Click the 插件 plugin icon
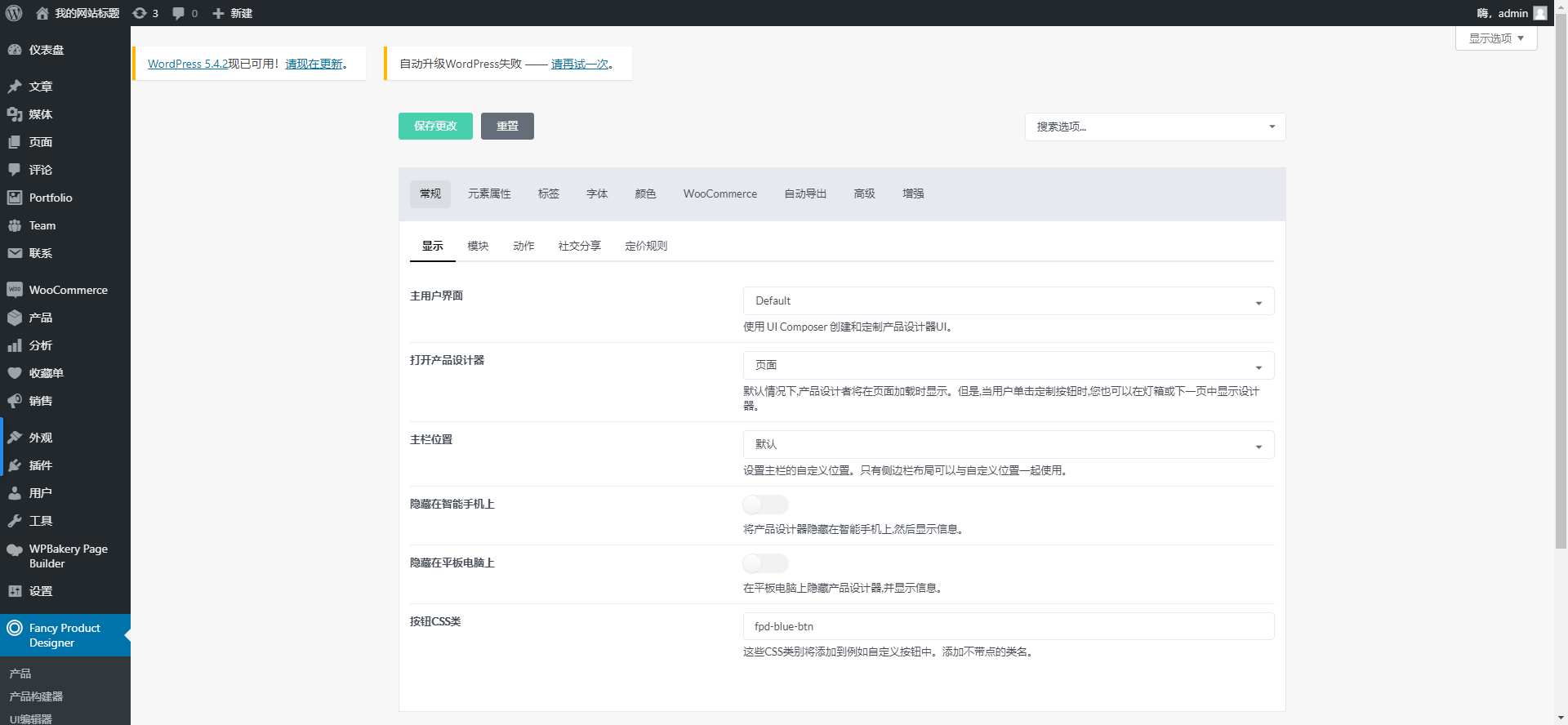This screenshot has width=1568, height=725. [15, 465]
